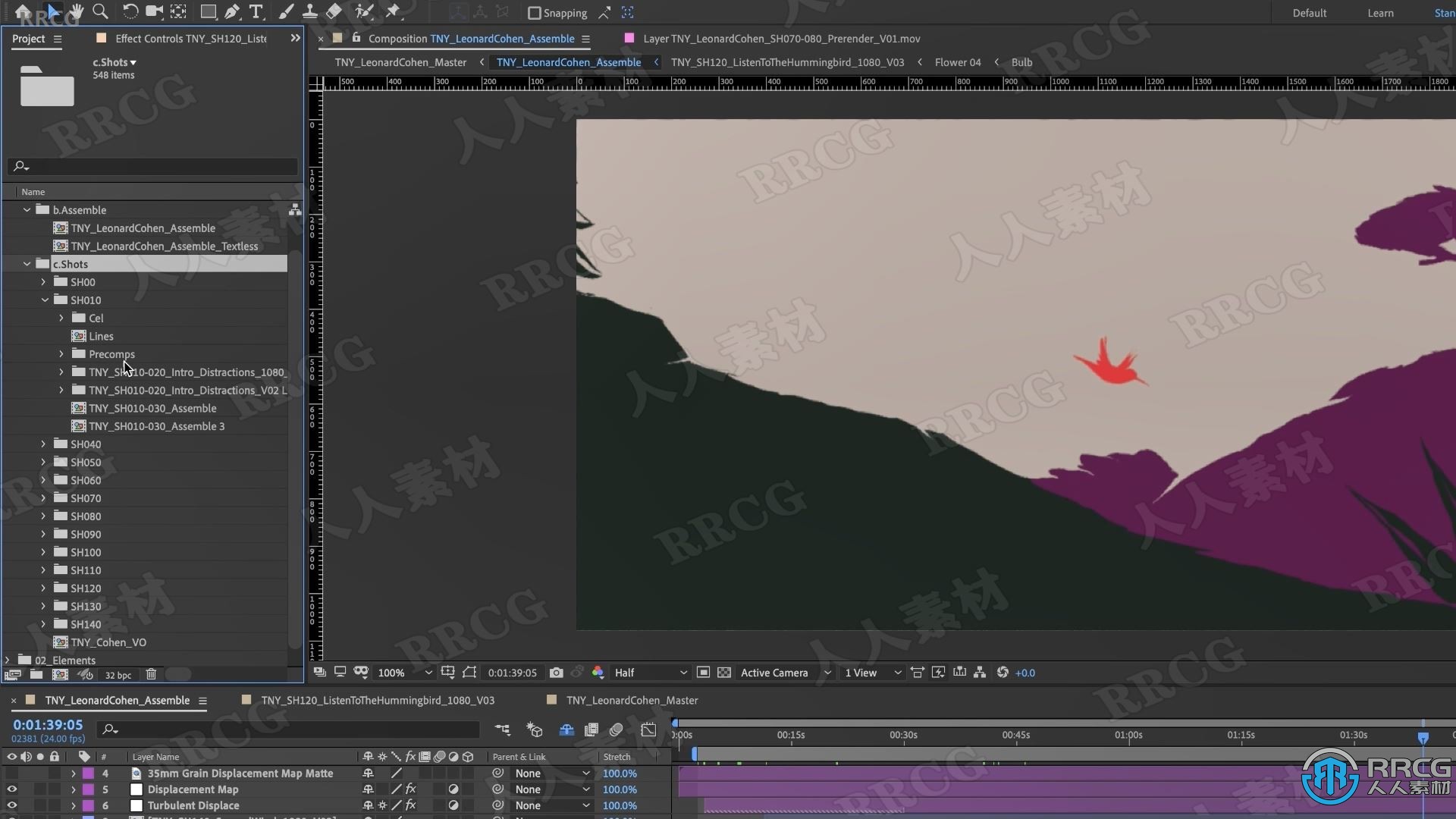Select the Eraser tool
Image resolution: width=1456 pixels, height=819 pixels.
(x=334, y=11)
